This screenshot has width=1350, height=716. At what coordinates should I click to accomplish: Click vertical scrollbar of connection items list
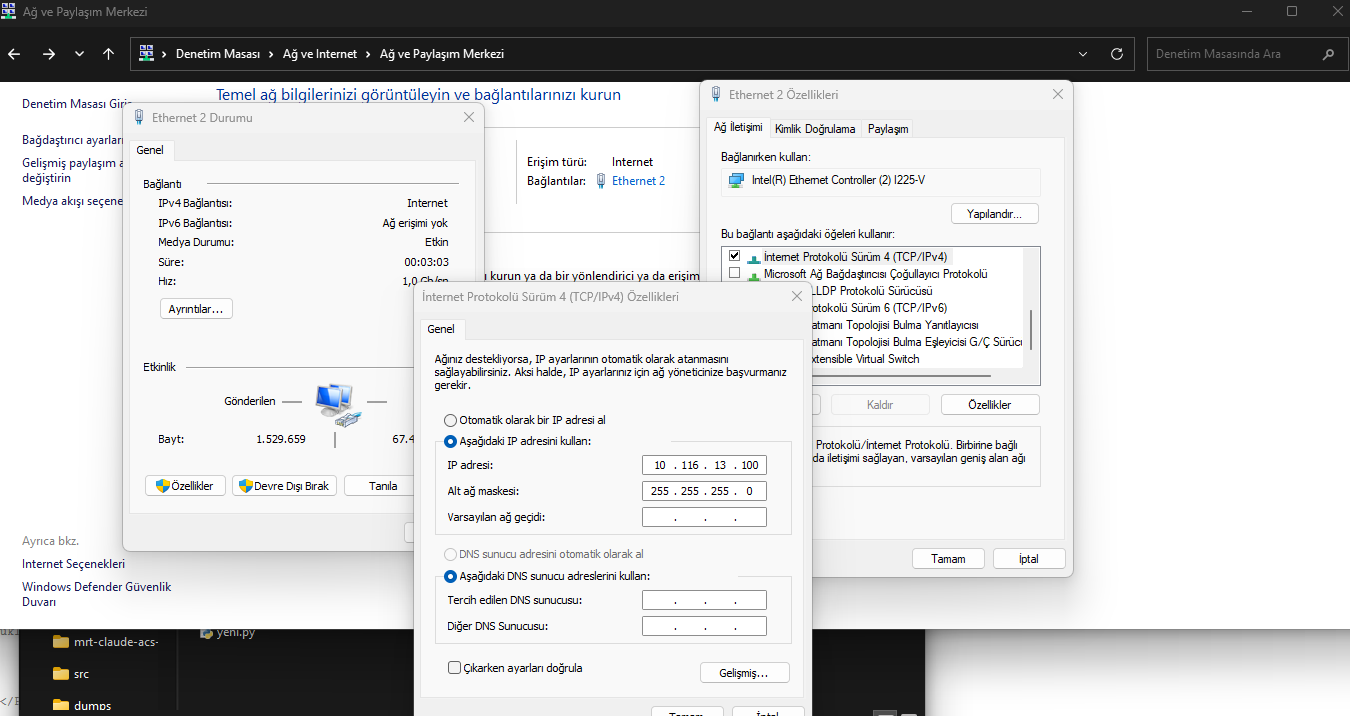(x=1030, y=328)
